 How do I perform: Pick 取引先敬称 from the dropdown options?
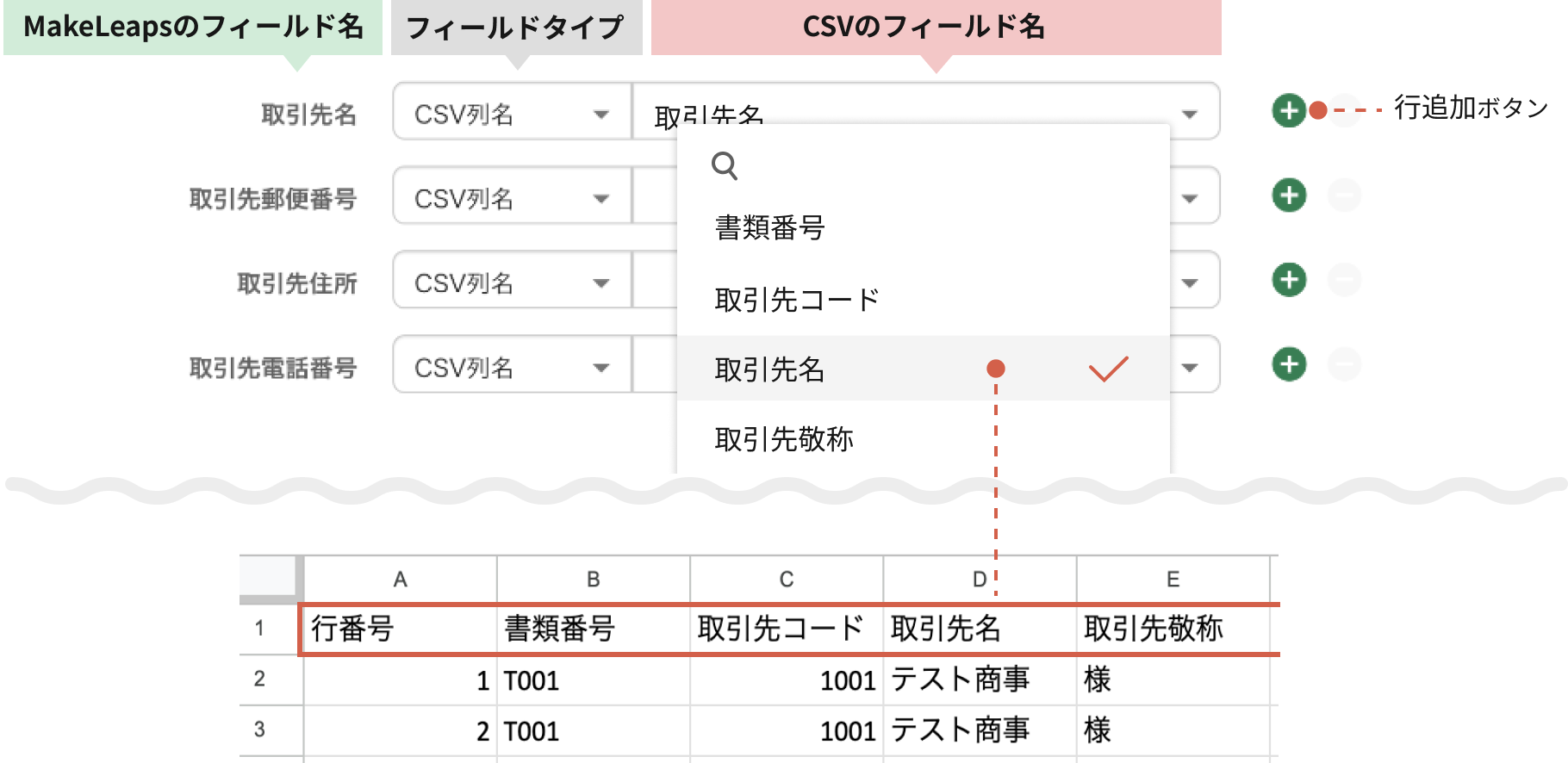(x=784, y=439)
